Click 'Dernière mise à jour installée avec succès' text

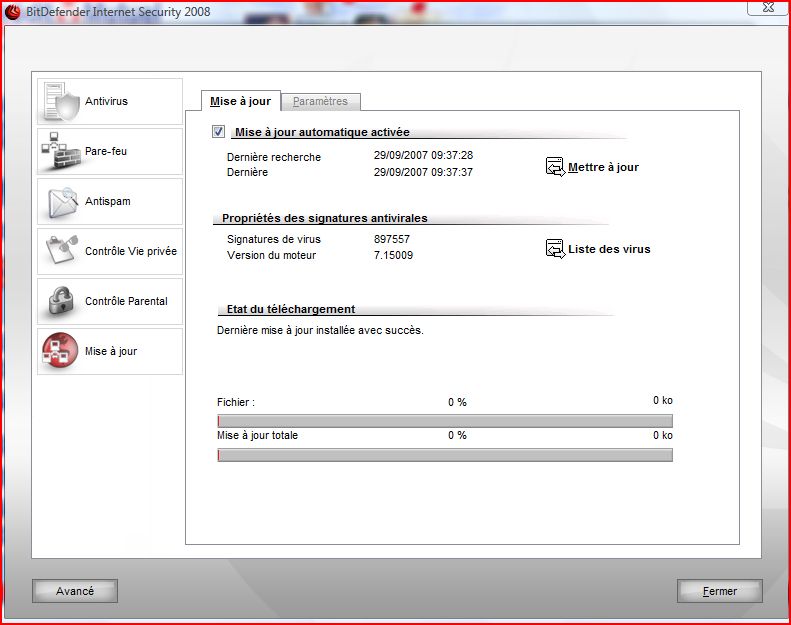coord(320,330)
